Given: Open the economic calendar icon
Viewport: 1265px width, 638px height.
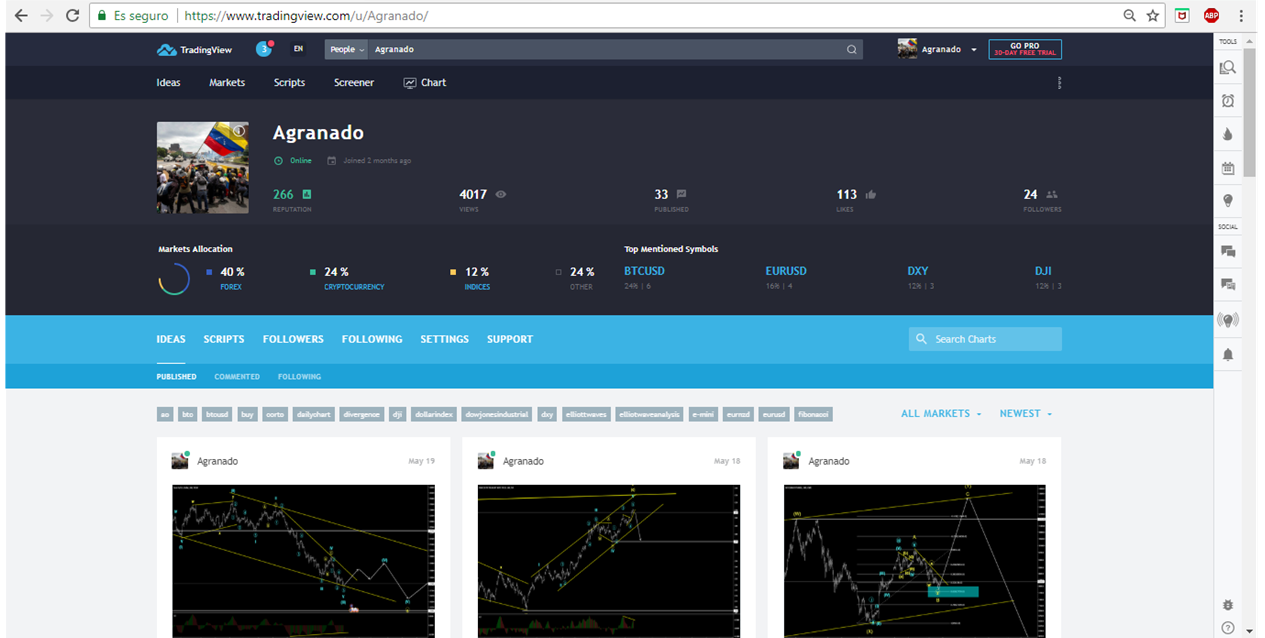Looking at the screenshot, I should click(1228, 167).
